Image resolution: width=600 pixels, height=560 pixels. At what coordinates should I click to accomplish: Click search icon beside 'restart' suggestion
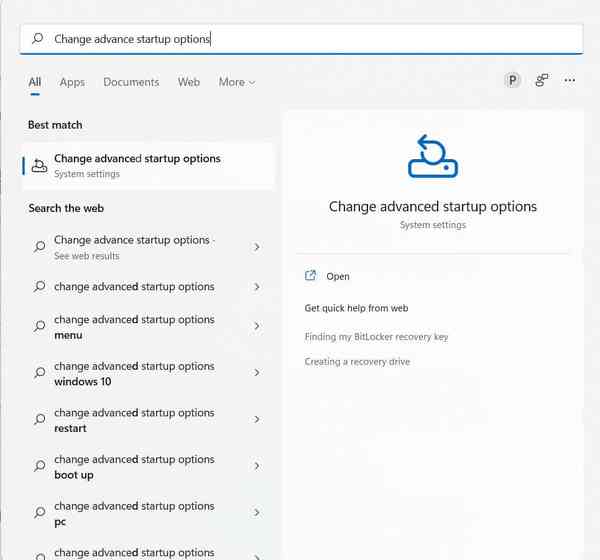(39, 420)
